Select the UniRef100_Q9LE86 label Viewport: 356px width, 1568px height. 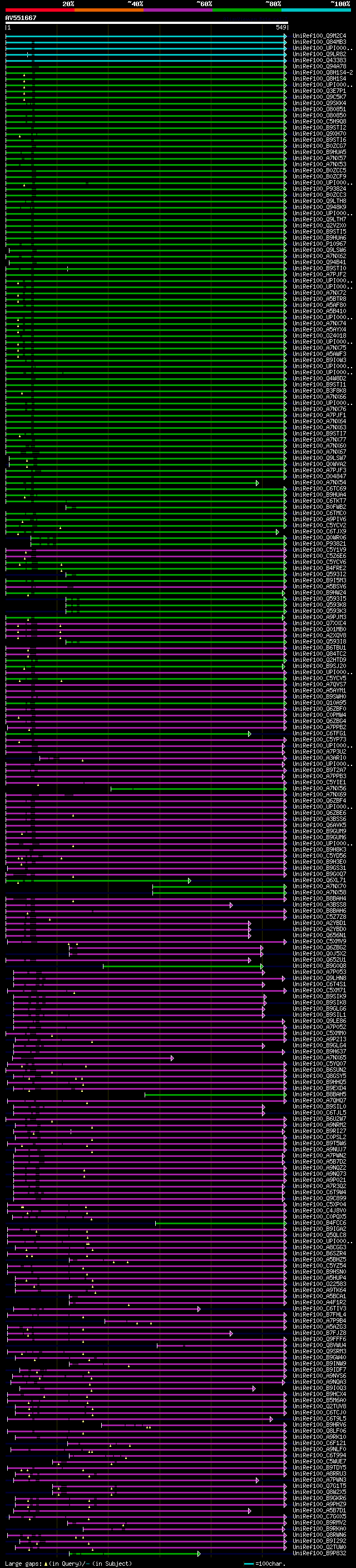click(319, 1021)
